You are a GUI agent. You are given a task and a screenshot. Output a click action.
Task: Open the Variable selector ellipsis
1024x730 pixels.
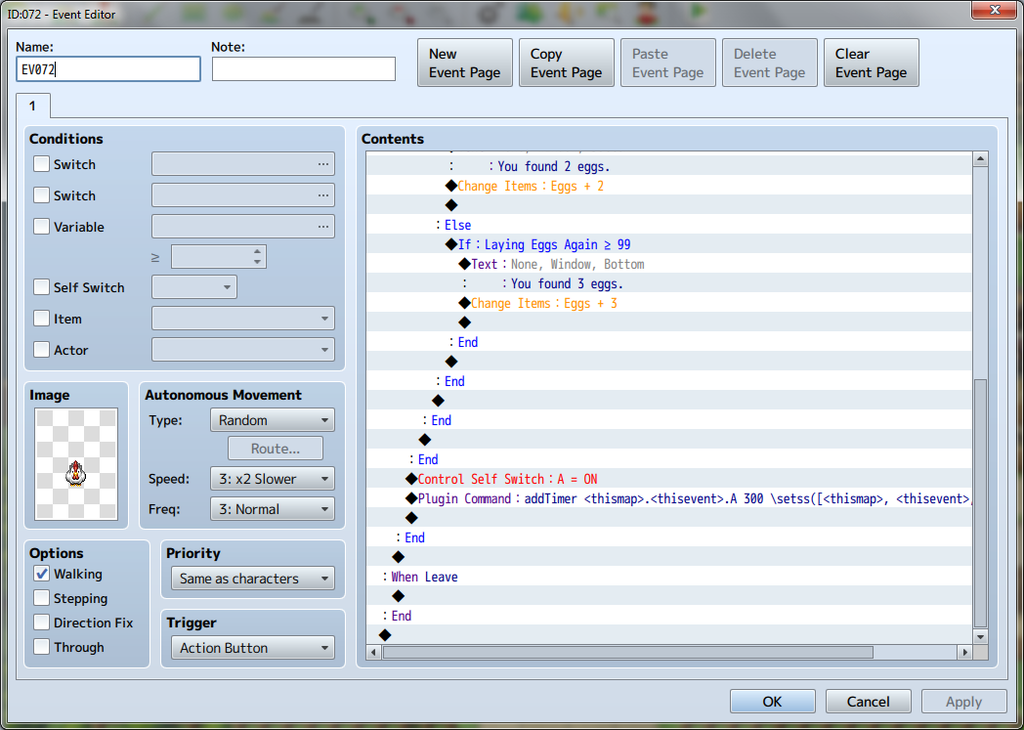(x=322, y=227)
